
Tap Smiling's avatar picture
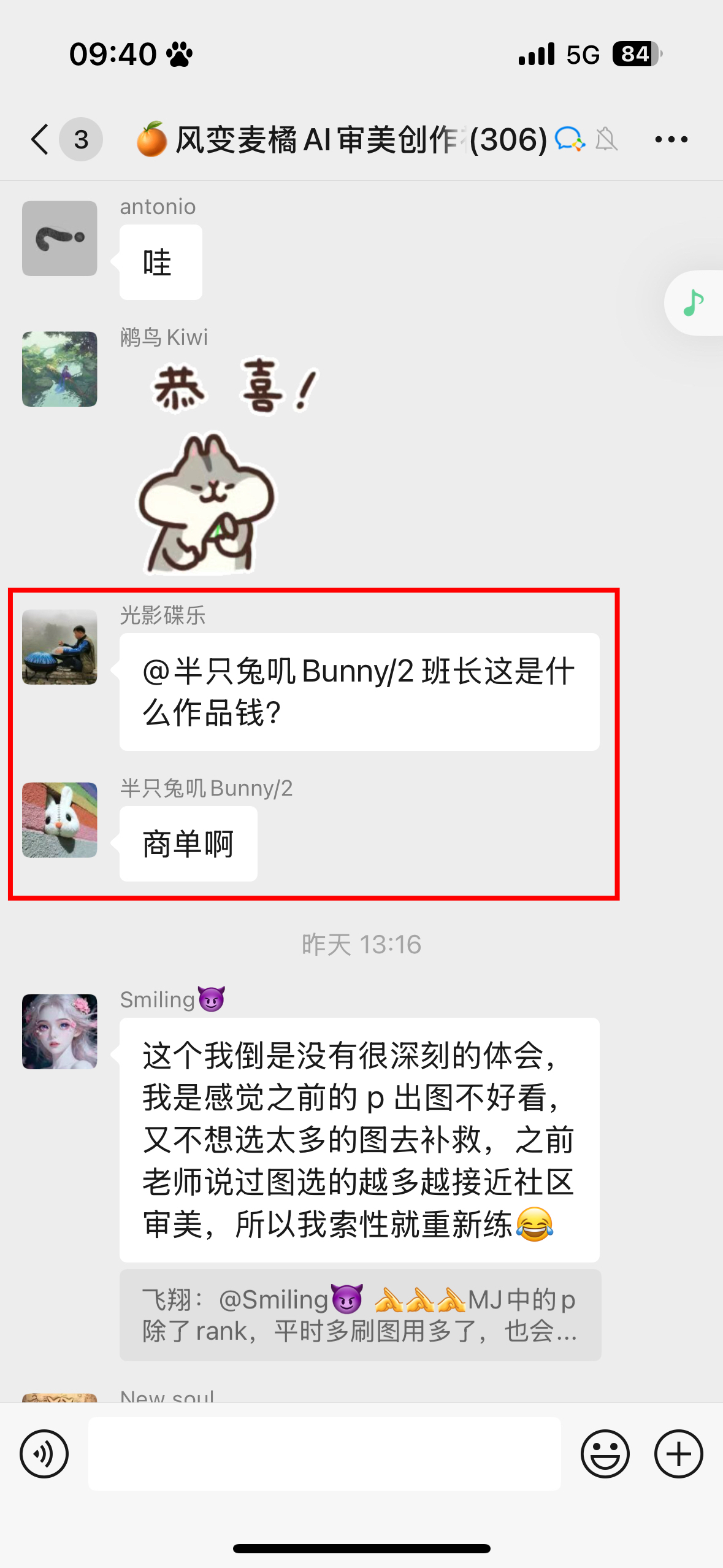[59, 1031]
